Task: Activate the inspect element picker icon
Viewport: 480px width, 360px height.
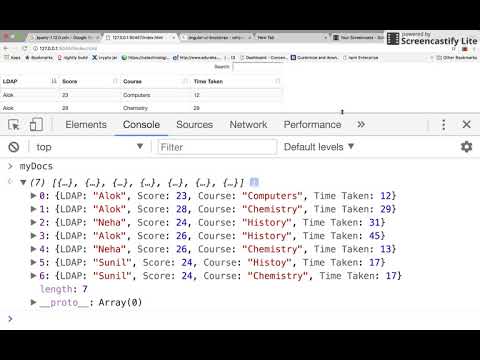Action: coord(14,125)
